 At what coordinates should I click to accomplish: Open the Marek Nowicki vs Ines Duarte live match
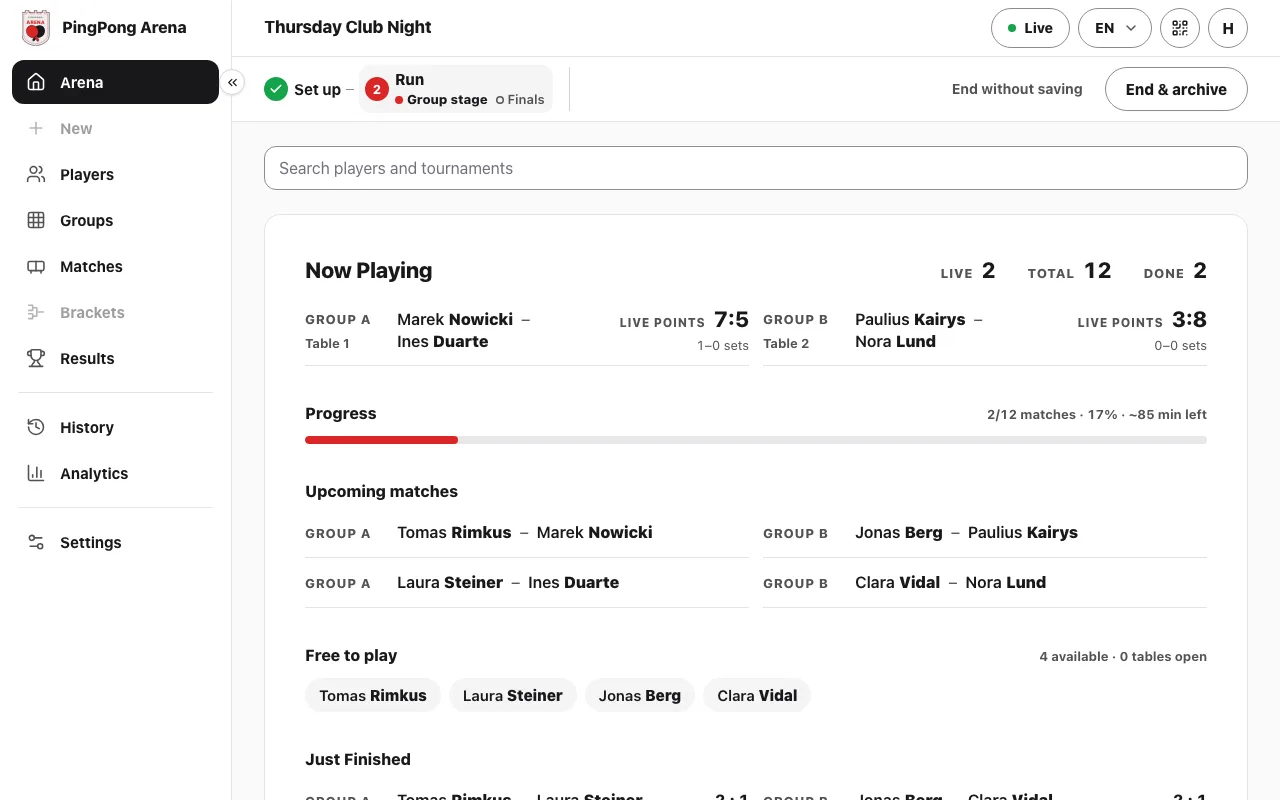click(527, 331)
